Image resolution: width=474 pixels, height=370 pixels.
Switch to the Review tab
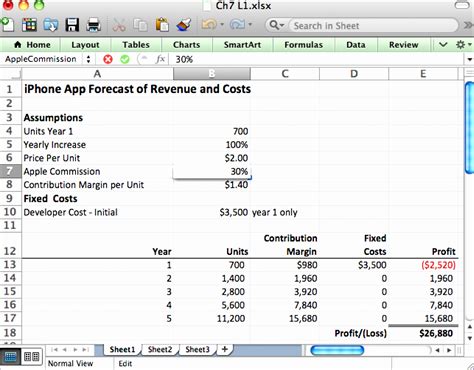click(404, 45)
